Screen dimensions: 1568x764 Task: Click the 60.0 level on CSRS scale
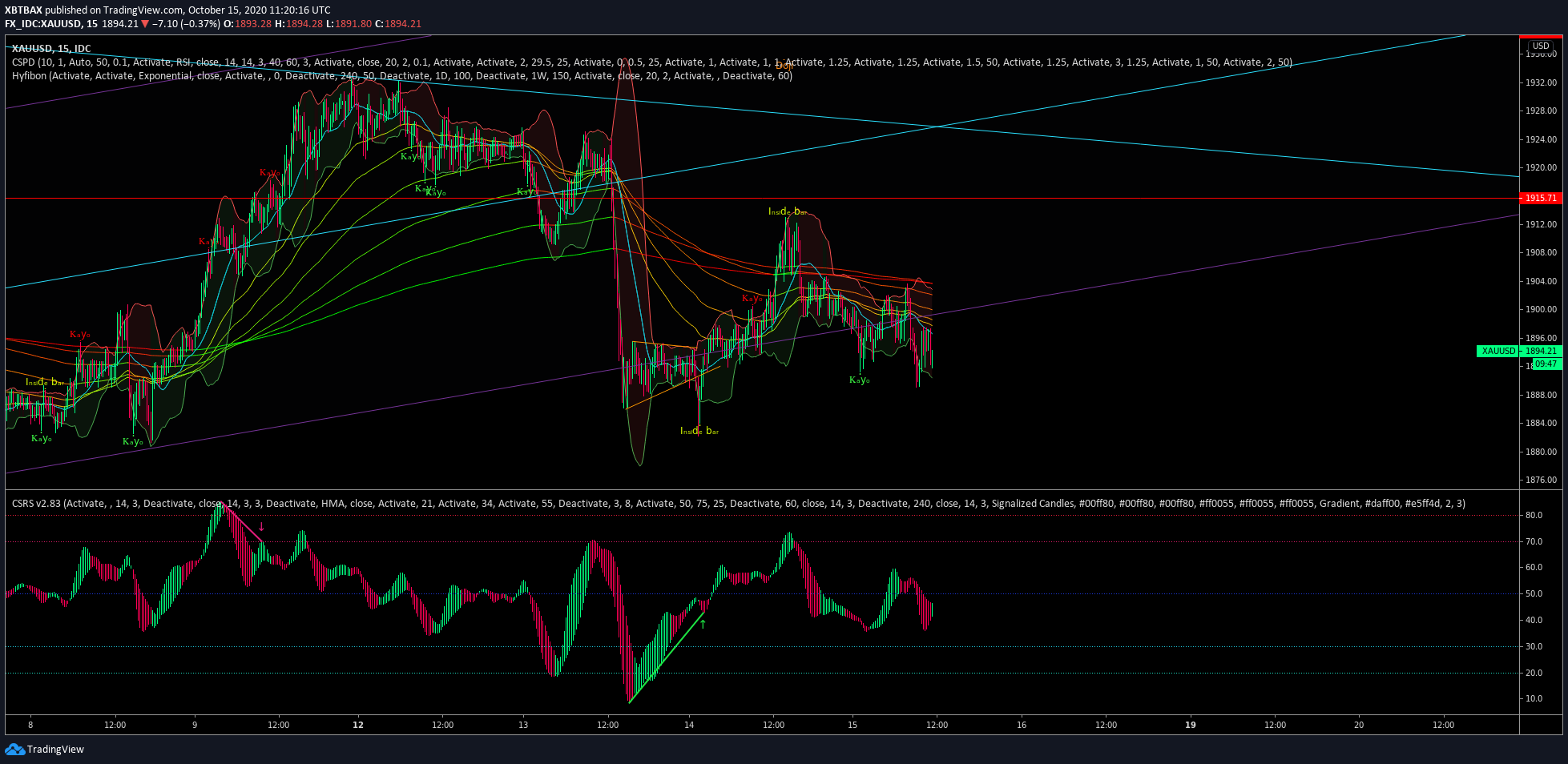tap(1534, 567)
